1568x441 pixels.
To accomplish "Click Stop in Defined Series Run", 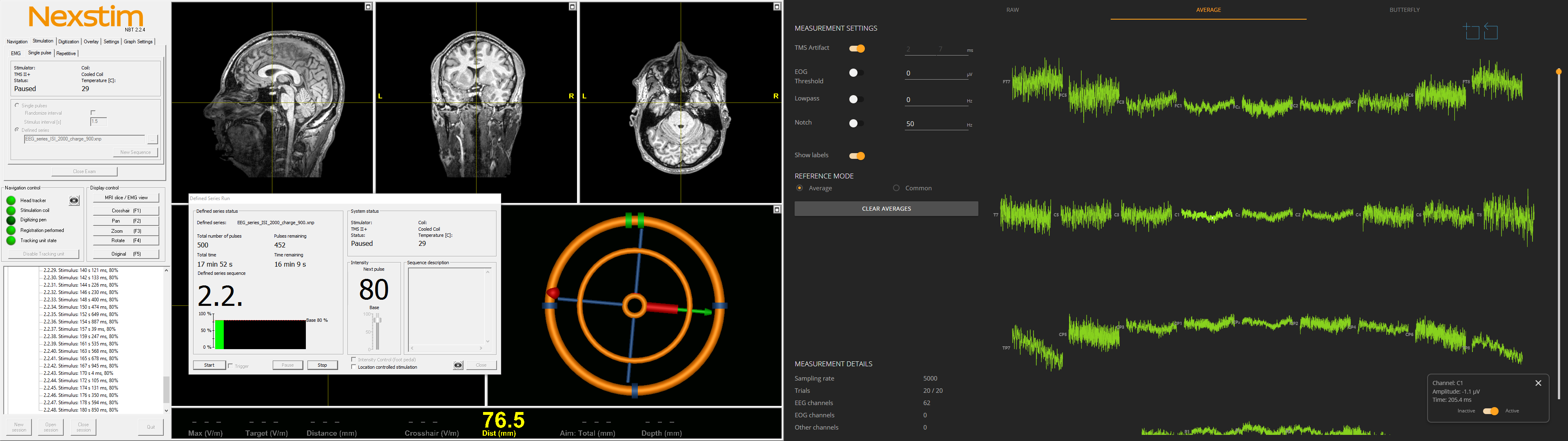I will pyautogui.click(x=322, y=365).
